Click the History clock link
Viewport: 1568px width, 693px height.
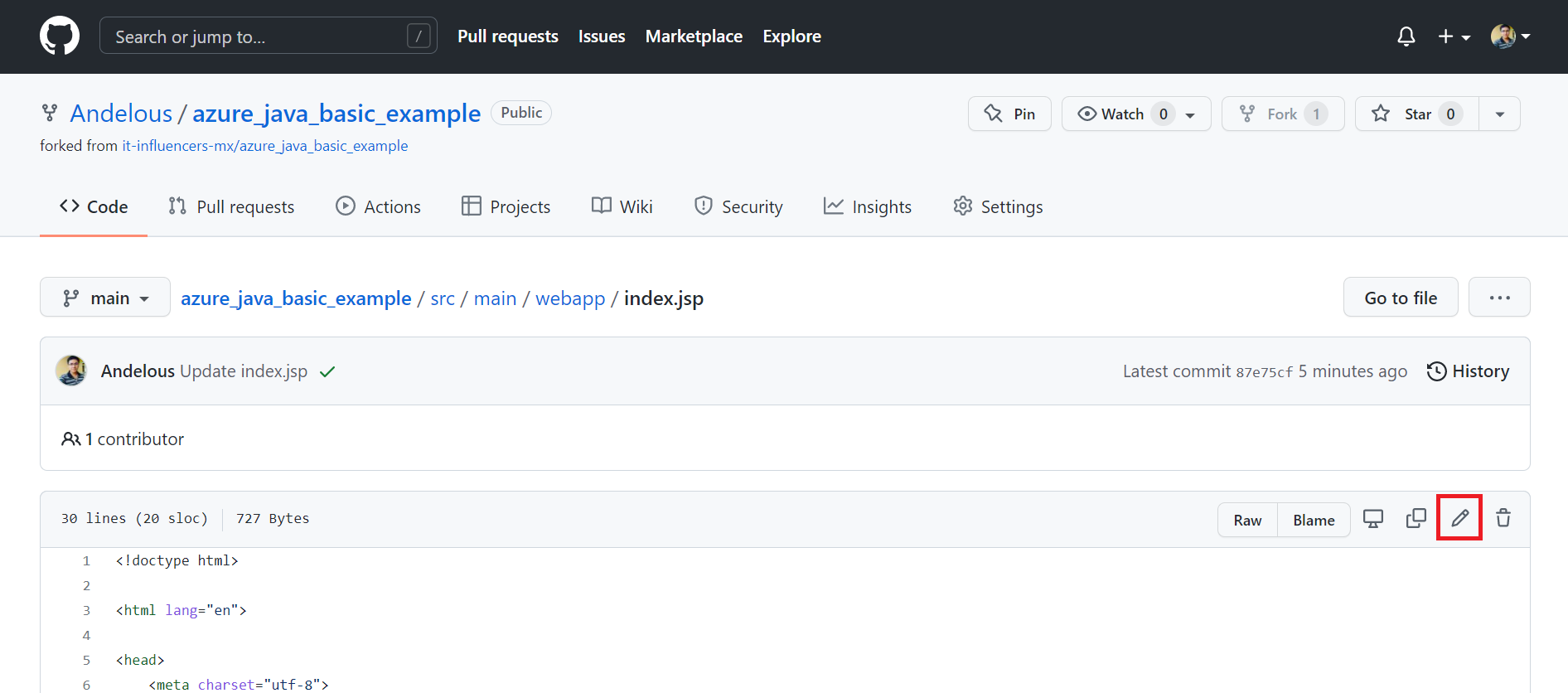click(x=1468, y=371)
